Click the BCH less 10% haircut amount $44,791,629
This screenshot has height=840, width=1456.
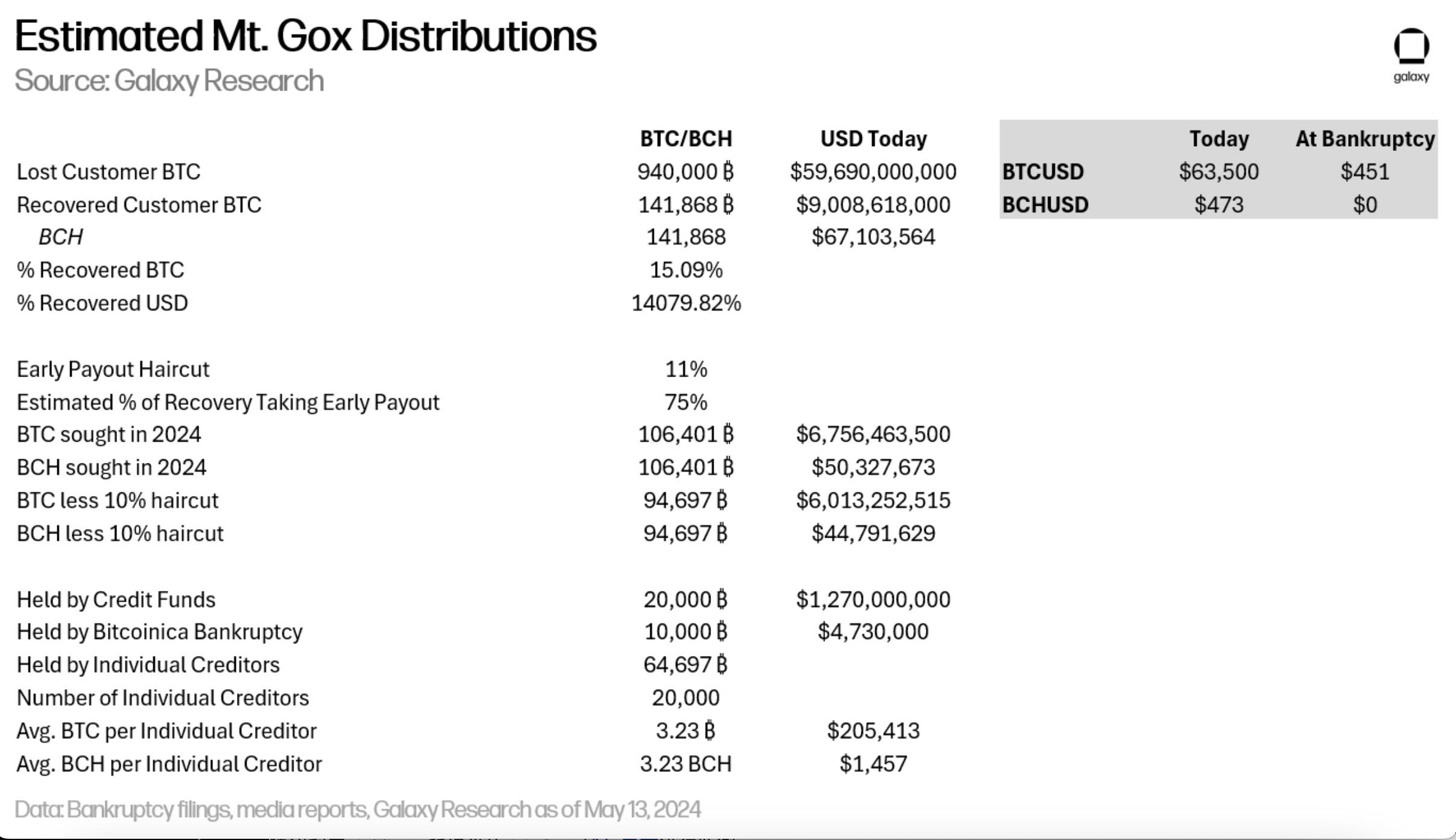click(873, 533)
